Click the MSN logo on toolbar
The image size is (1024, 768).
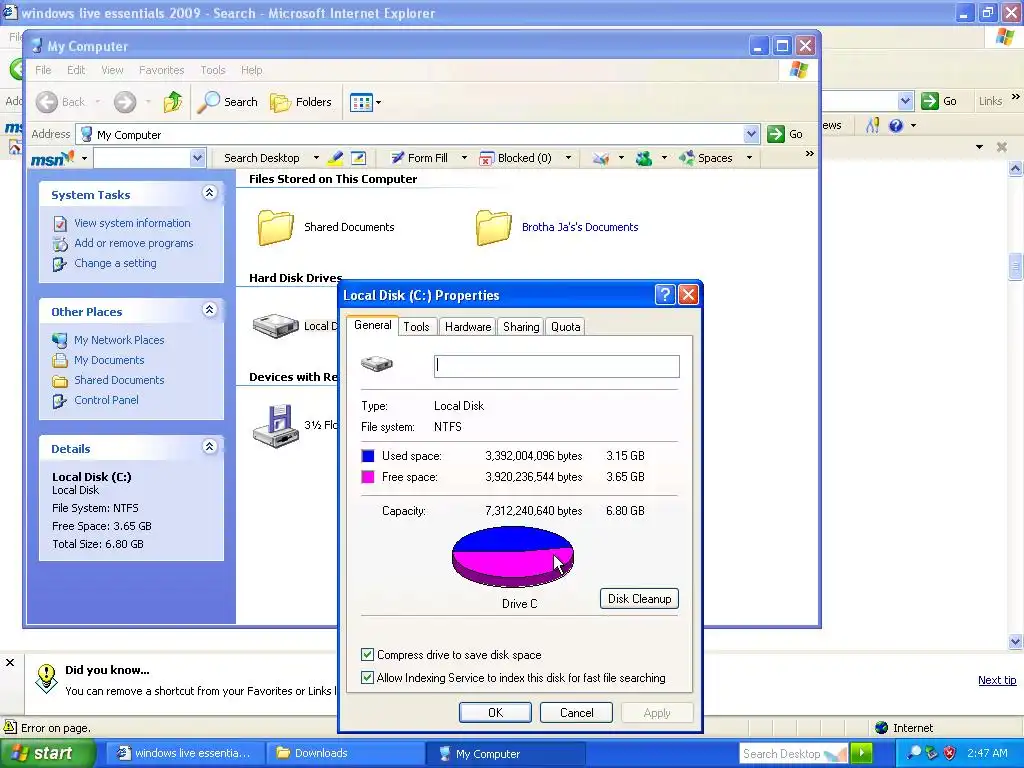point(52,158)
